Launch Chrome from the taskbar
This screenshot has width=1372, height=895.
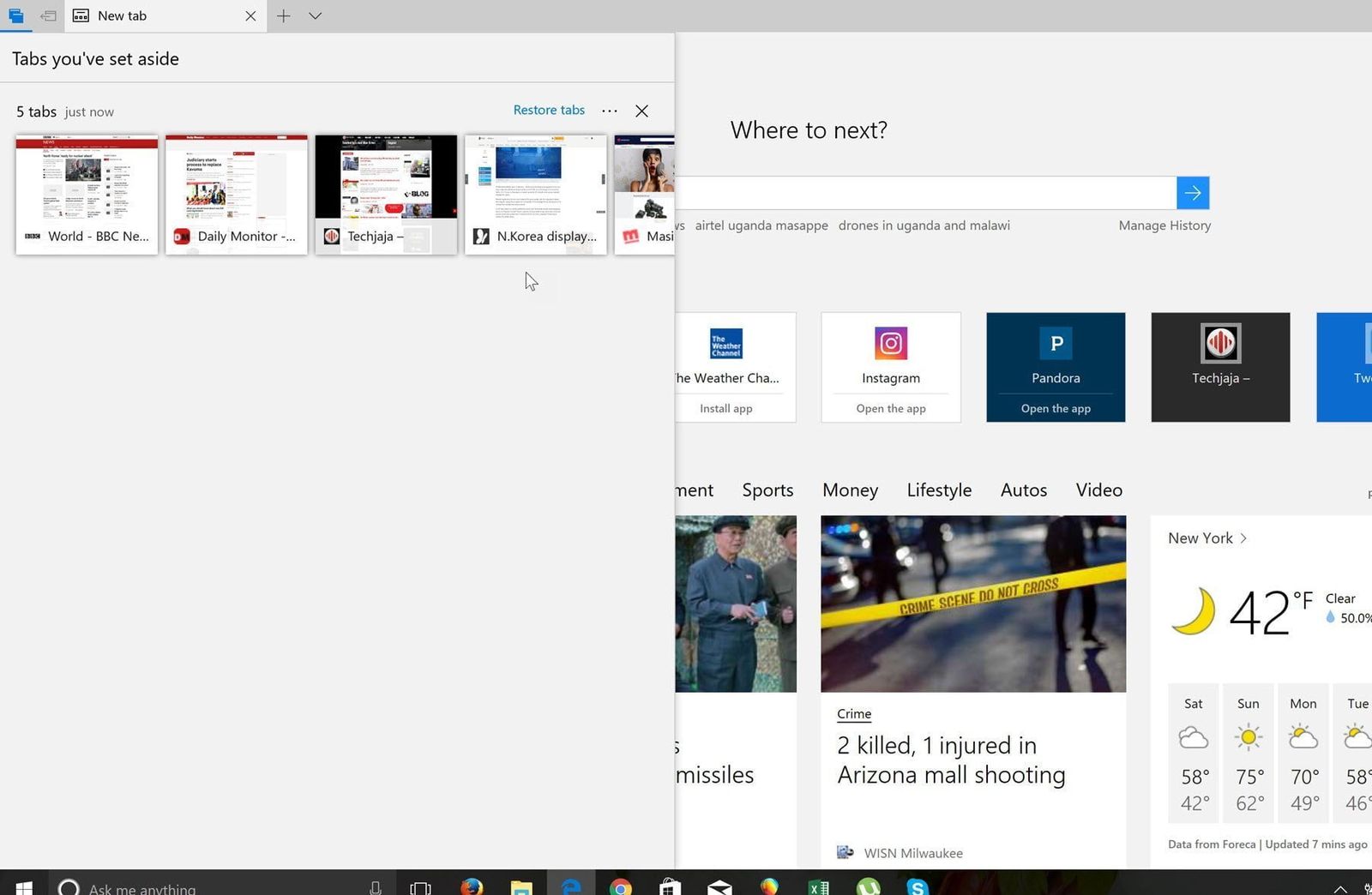(x=621, y=887)
